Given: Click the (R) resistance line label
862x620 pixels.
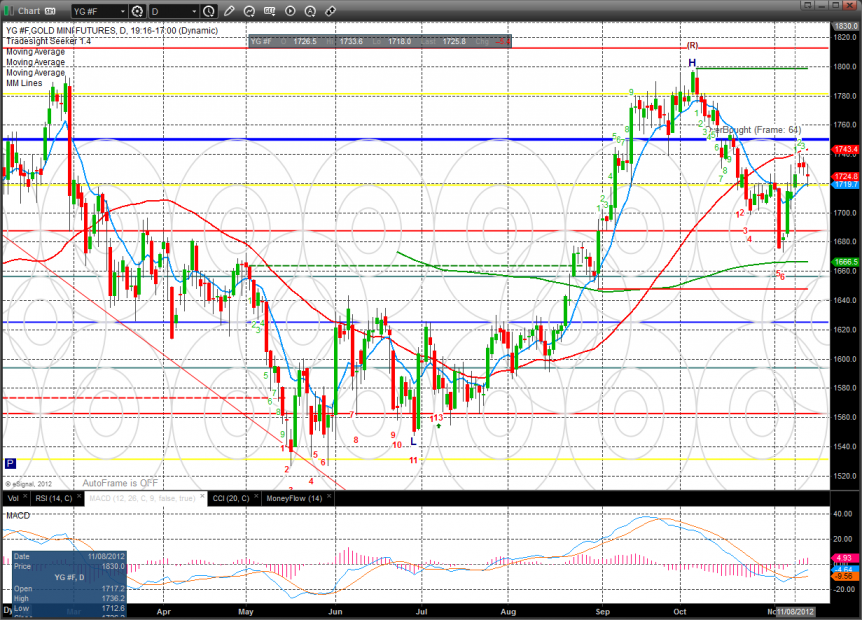Looking at the screenshot, I should pyautogui.click(x=693, y=45).
